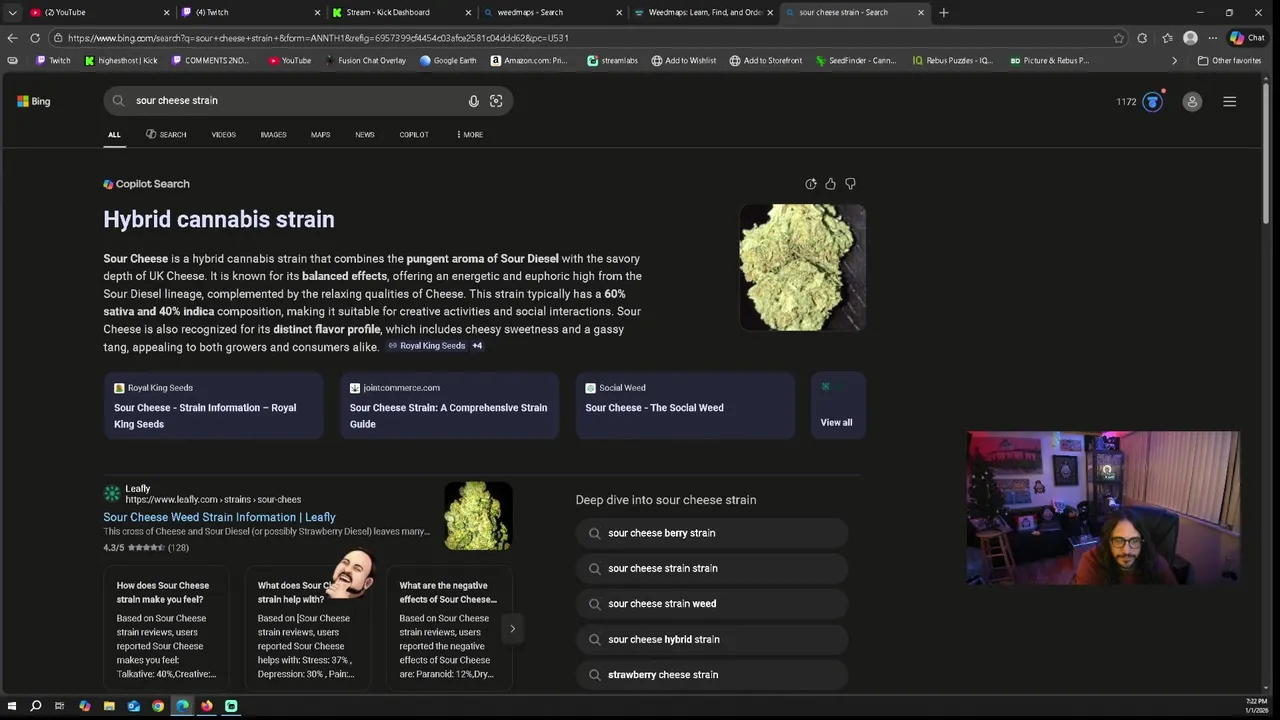
Task: Click the share icon next to the thumbs up
Action: point(811,184)
